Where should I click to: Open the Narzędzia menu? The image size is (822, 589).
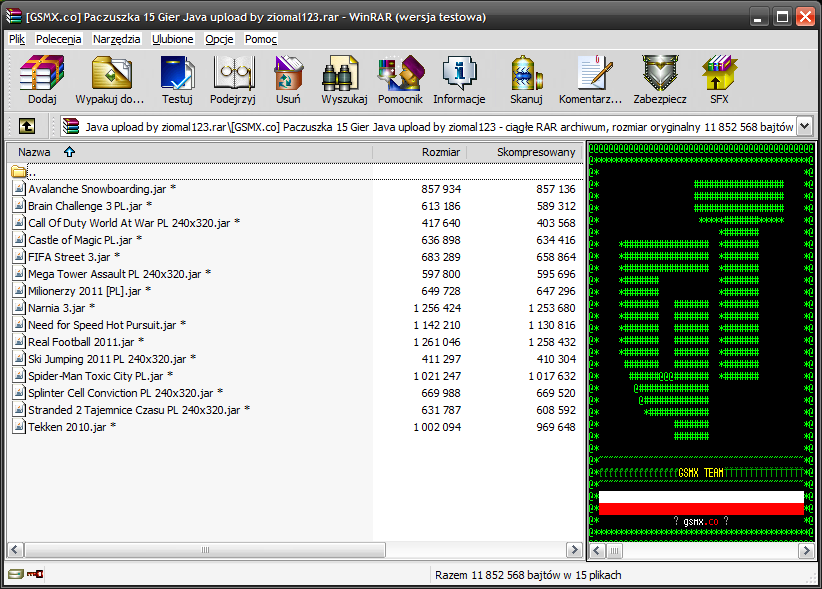116,39
